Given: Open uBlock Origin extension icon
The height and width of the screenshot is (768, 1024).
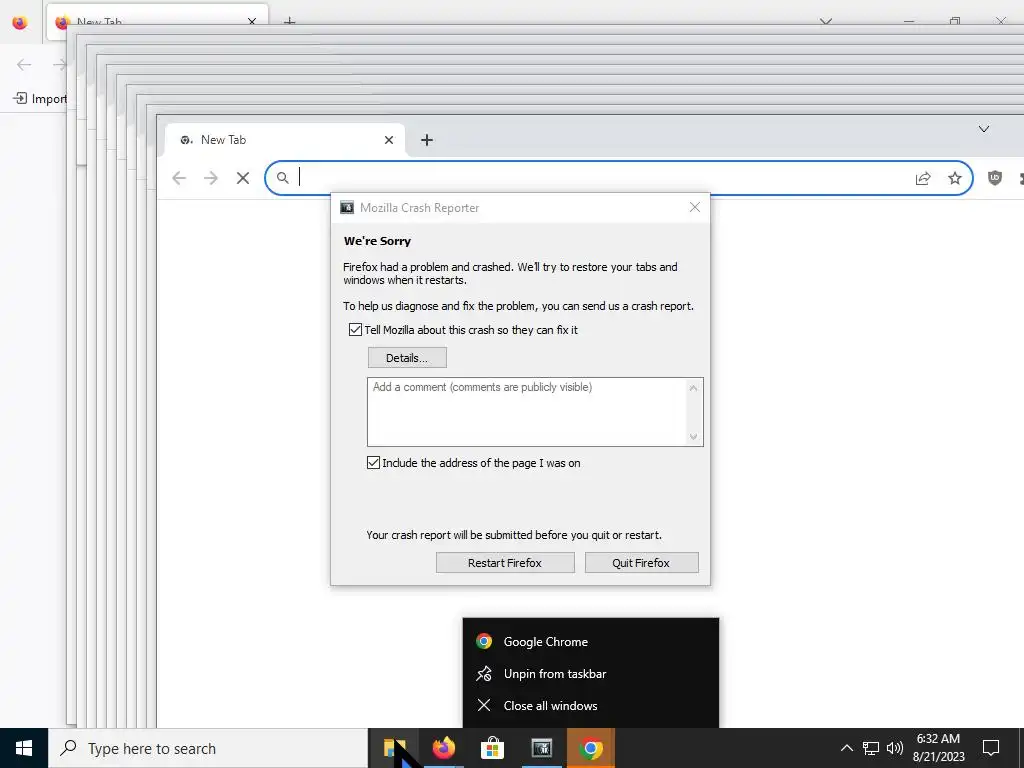Looking at the screenshot, I should coord(995,178).
